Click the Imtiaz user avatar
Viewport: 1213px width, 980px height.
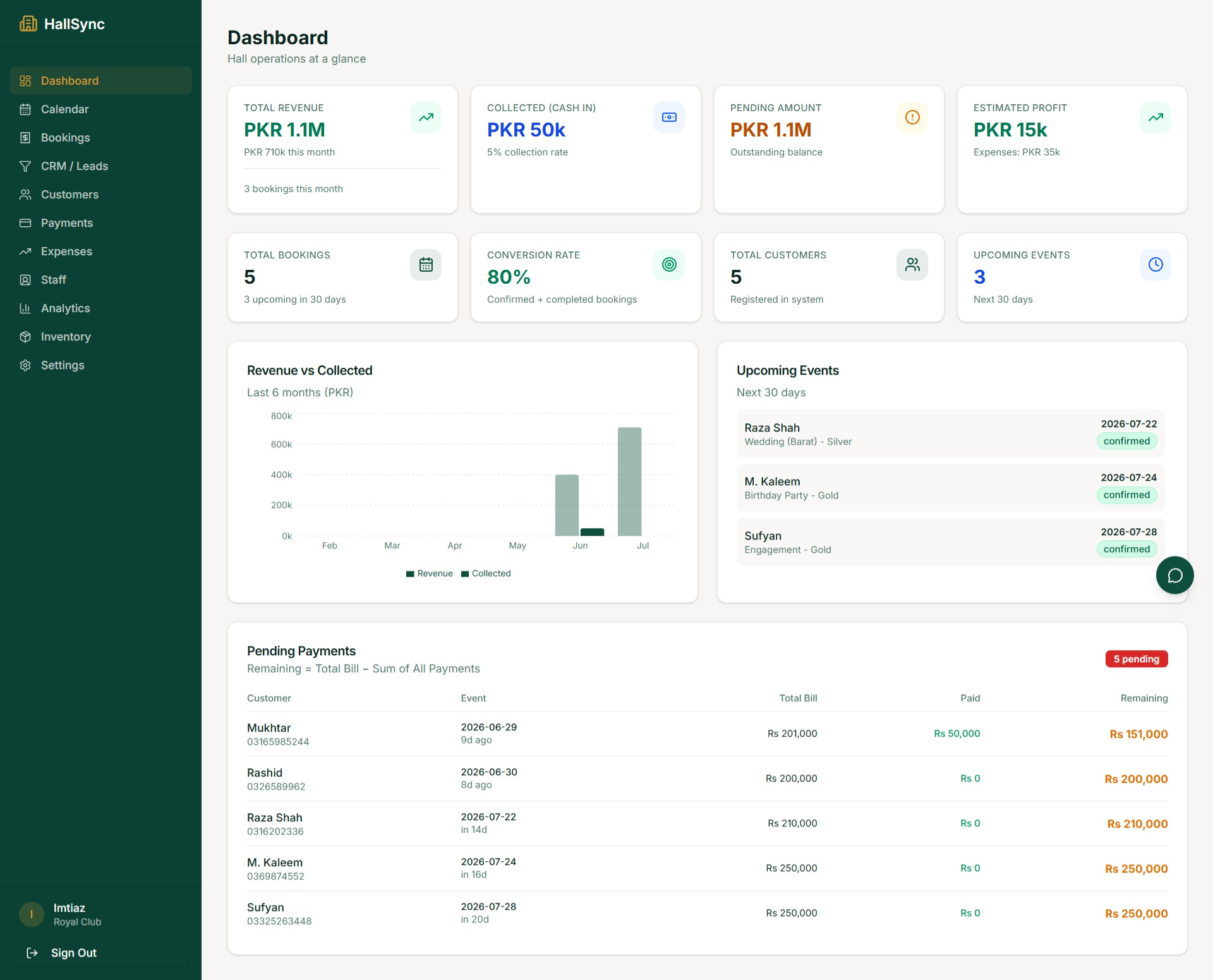coord(32,914)
